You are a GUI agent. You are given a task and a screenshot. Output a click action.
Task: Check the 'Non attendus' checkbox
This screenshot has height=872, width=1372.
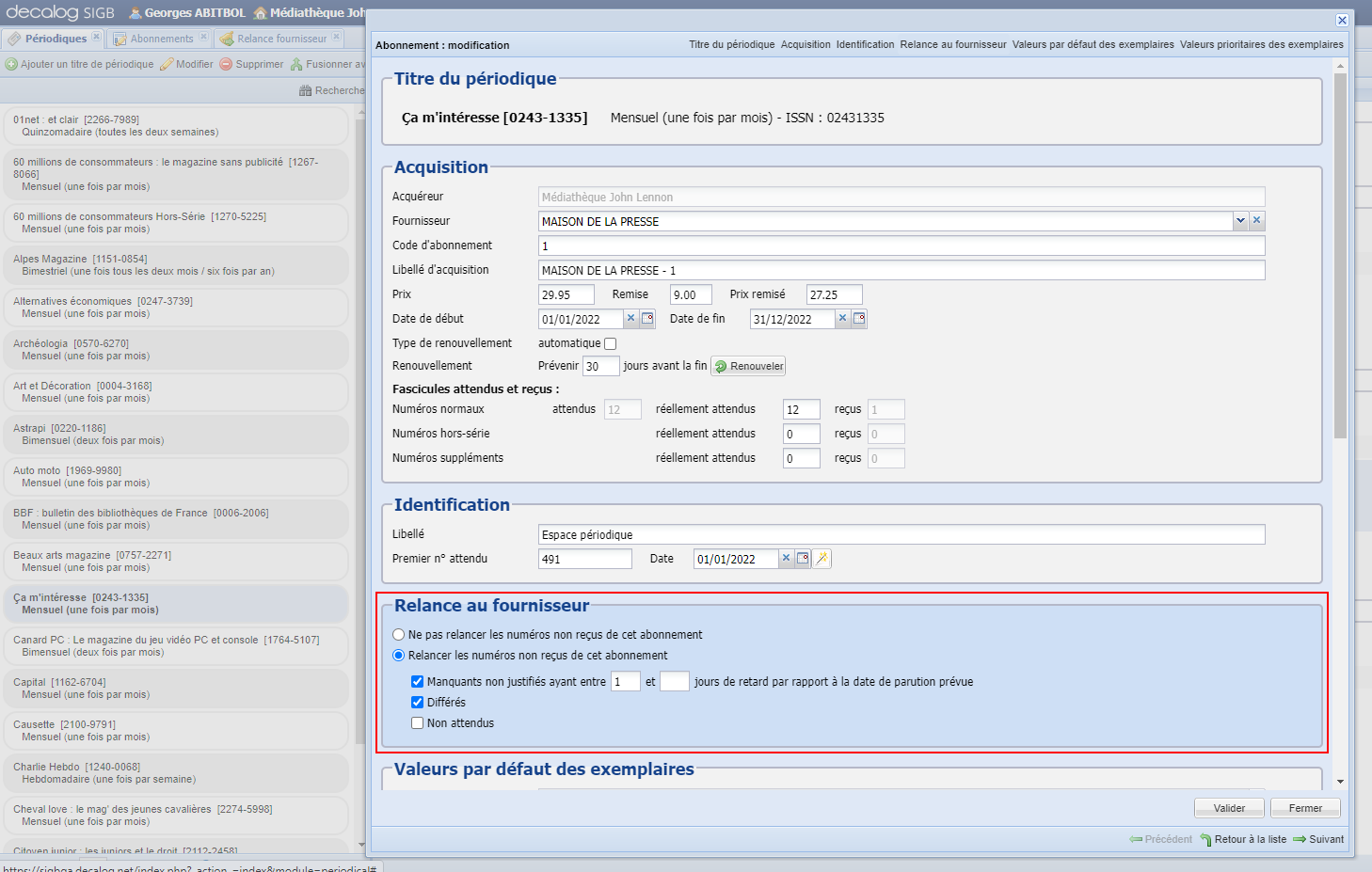coord(417,723)
